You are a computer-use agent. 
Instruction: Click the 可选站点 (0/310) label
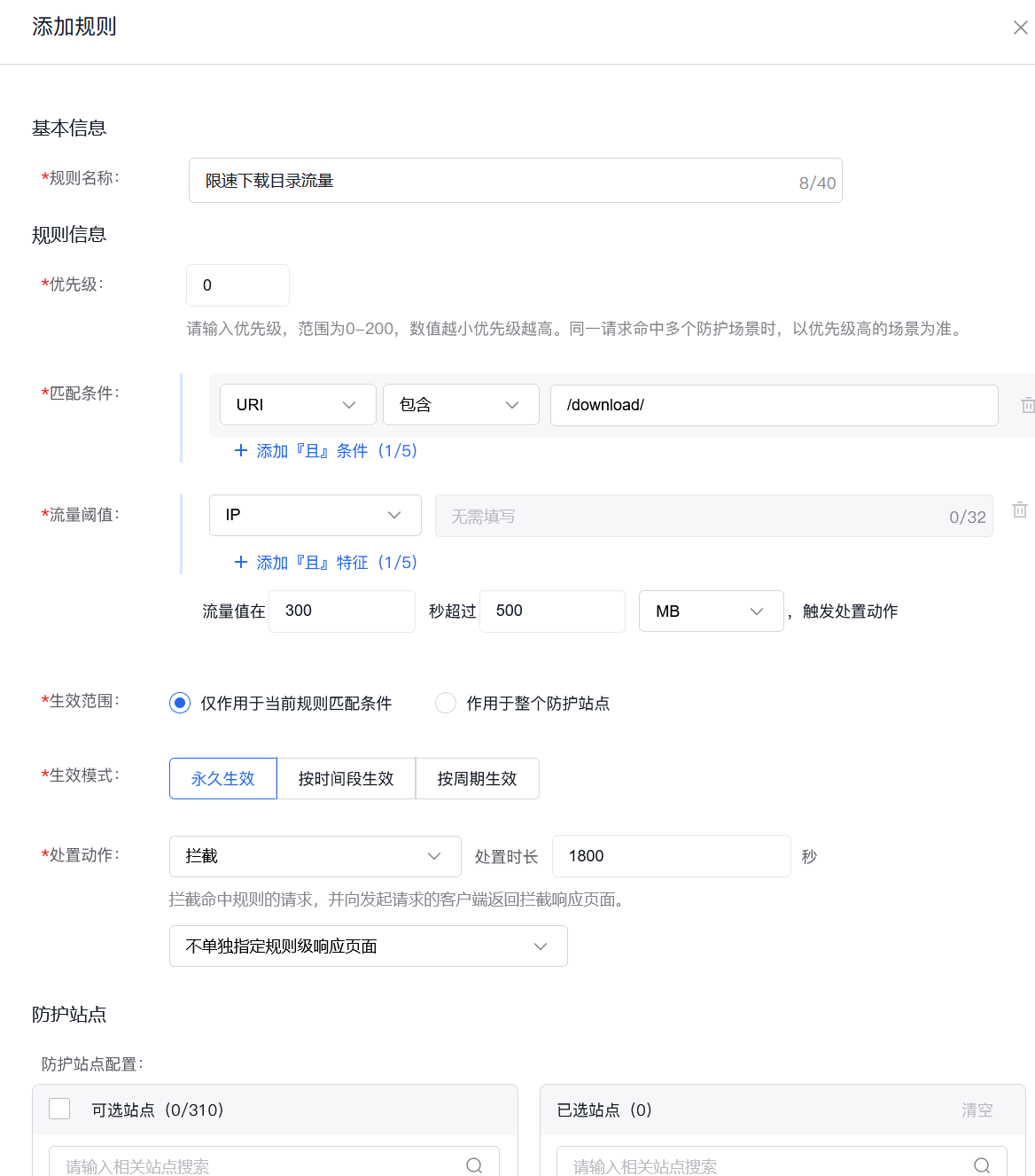(x=158, y=1110)
